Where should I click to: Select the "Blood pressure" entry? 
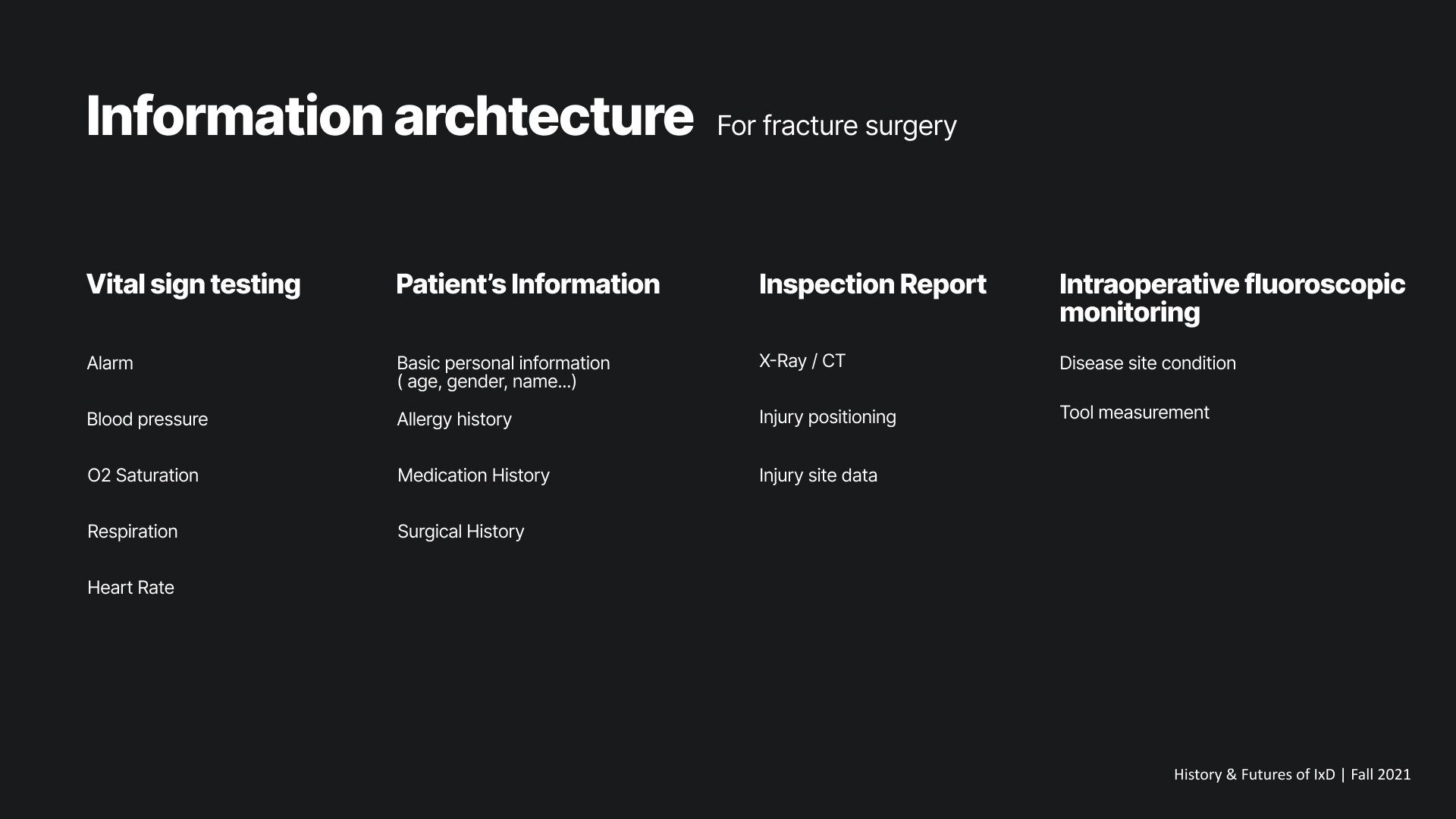tap(147, 419)
